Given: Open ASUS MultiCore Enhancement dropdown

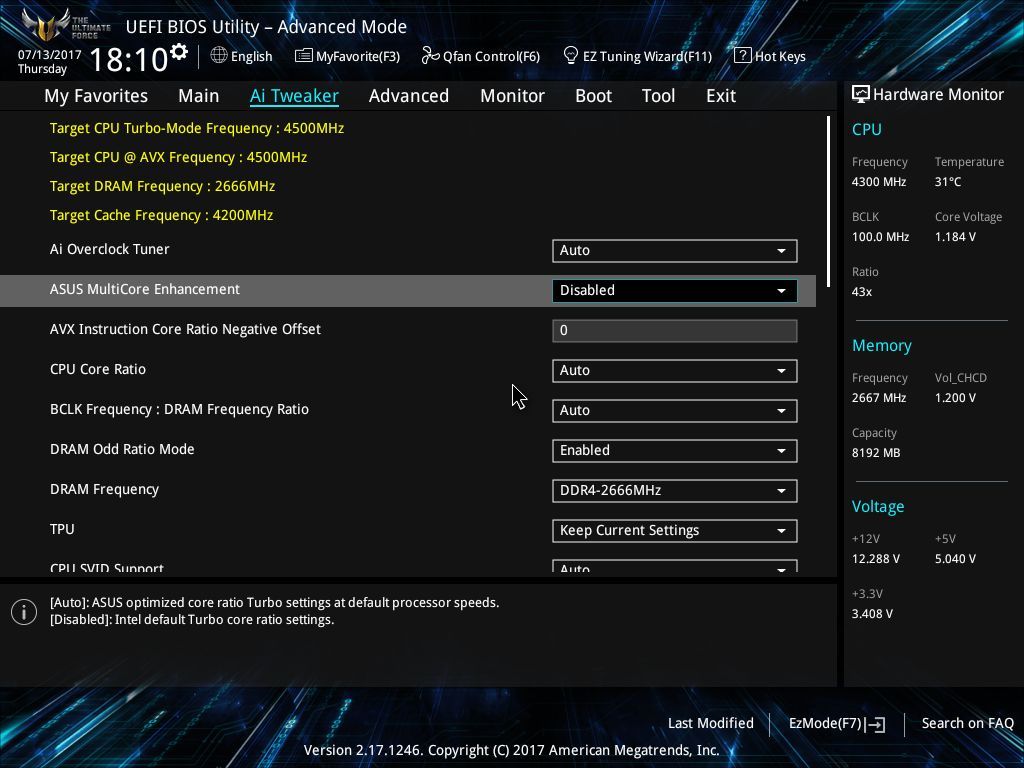Looking at the screenshot, I should 675,291.
